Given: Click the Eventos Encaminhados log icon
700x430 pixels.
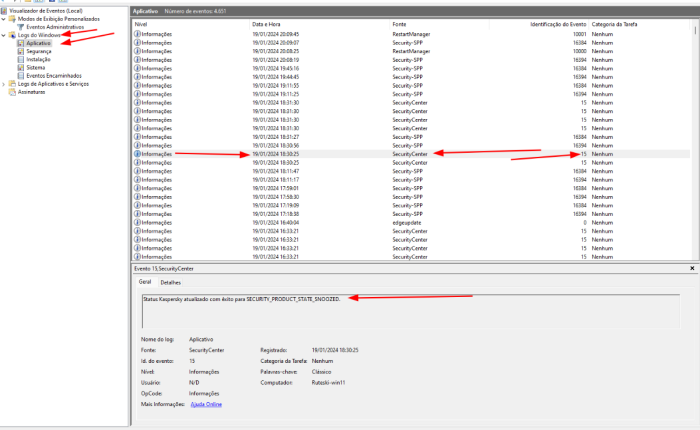Looking at the screenshot, I should pyautogui.click(x=21, y=75).
